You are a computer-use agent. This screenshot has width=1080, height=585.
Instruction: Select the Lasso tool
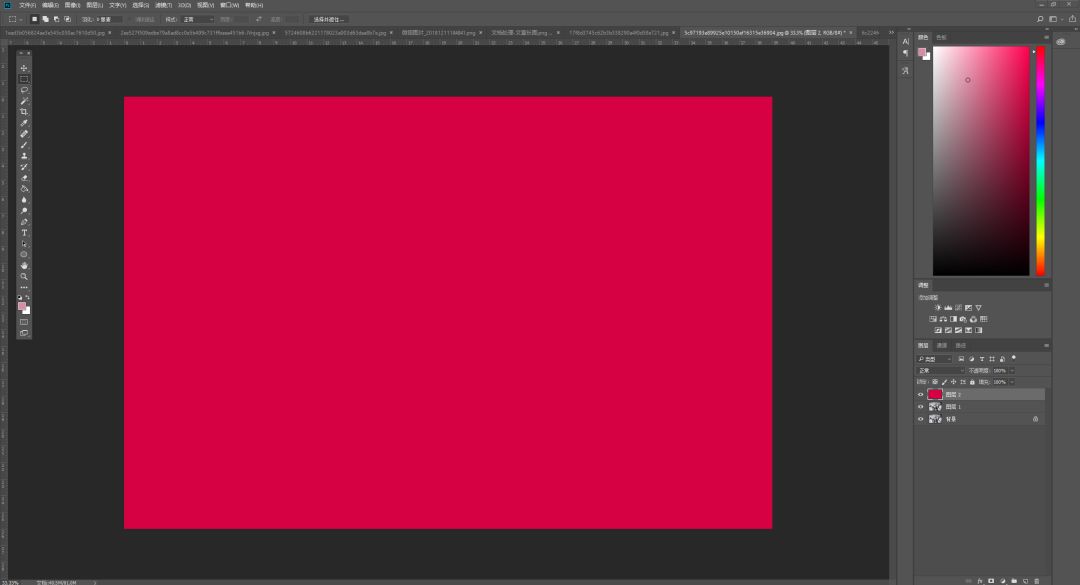coord(24,90)
